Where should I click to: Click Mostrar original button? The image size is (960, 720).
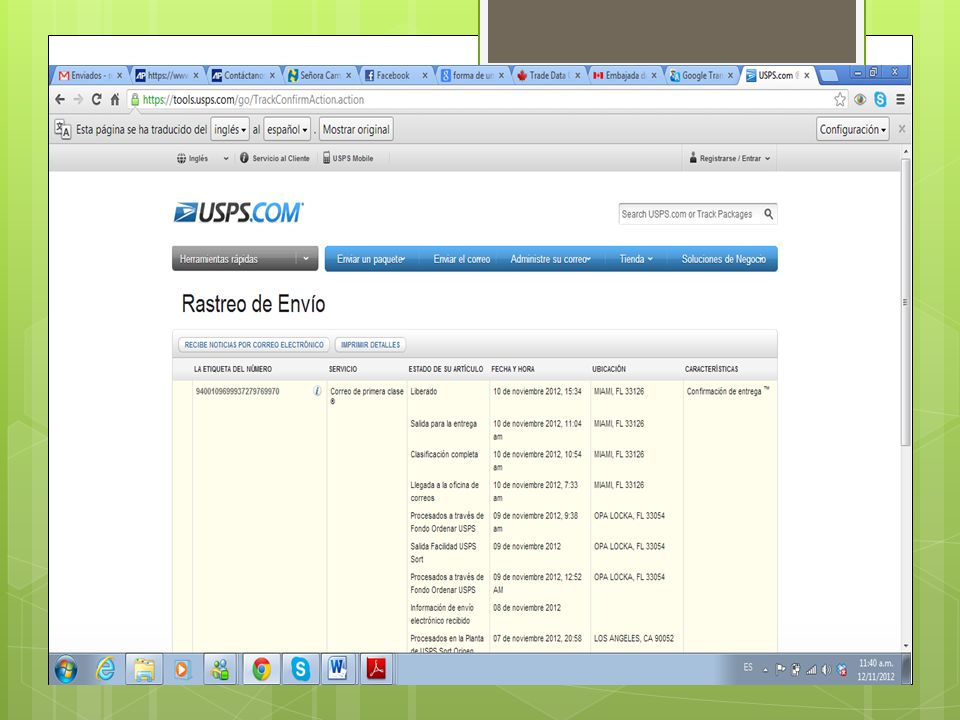pos(356,129)
